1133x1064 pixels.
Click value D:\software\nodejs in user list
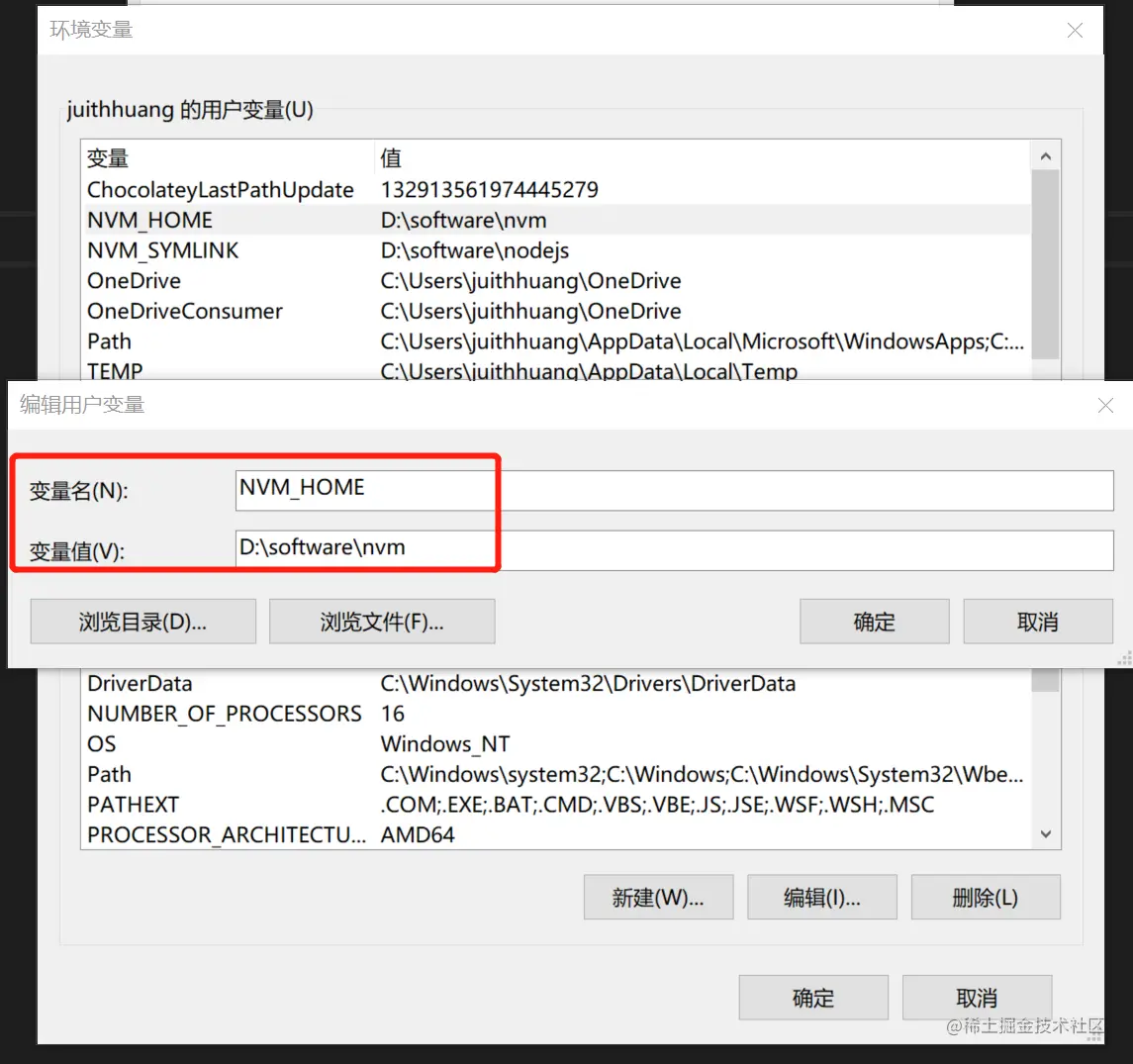tap(475, 250)
